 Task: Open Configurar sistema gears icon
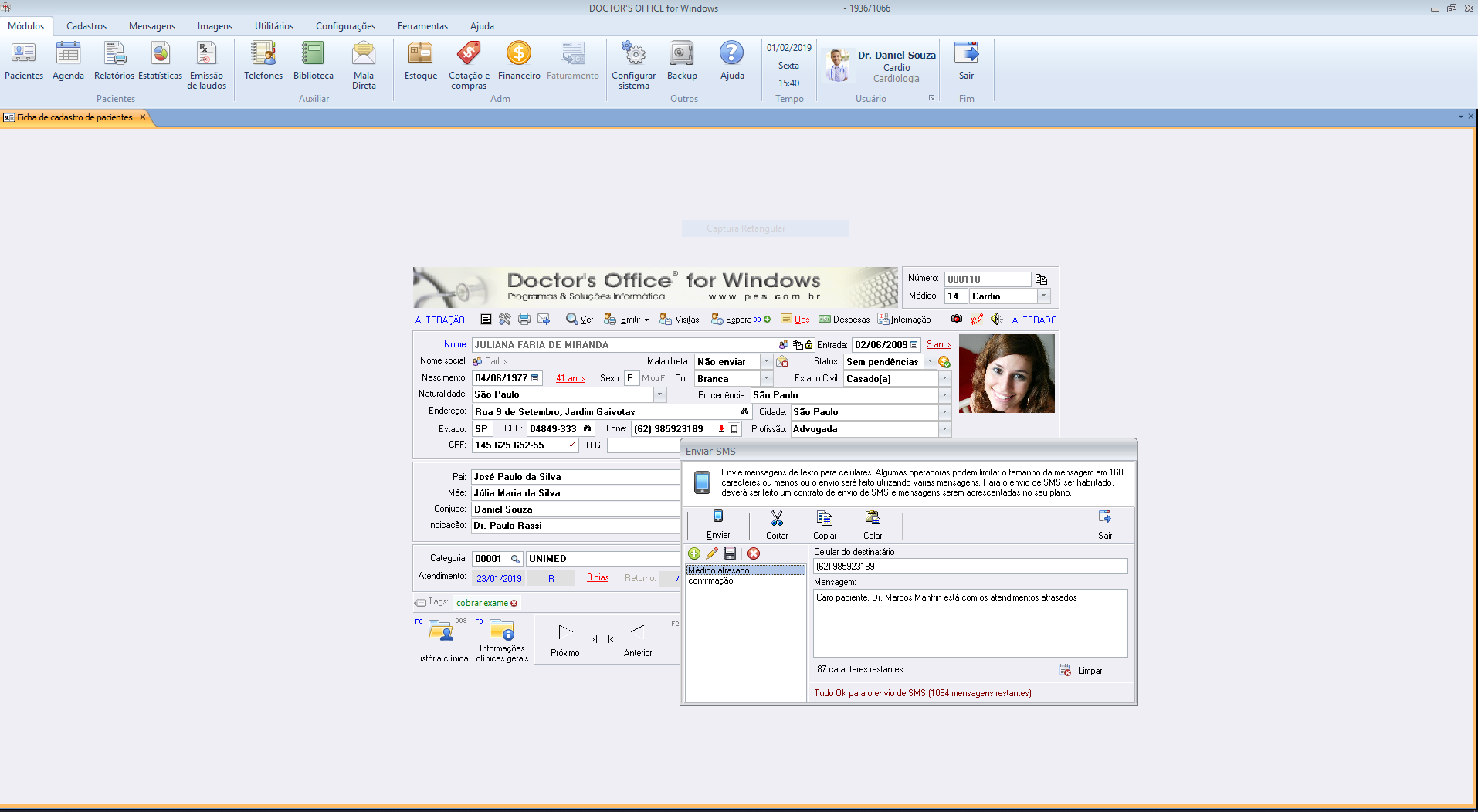633,66
